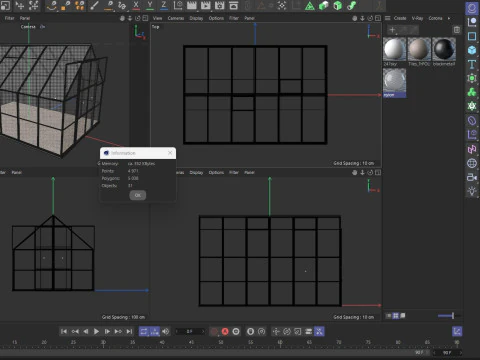Switch material manager to grid view
480x360 pixels.
(396, 315)
